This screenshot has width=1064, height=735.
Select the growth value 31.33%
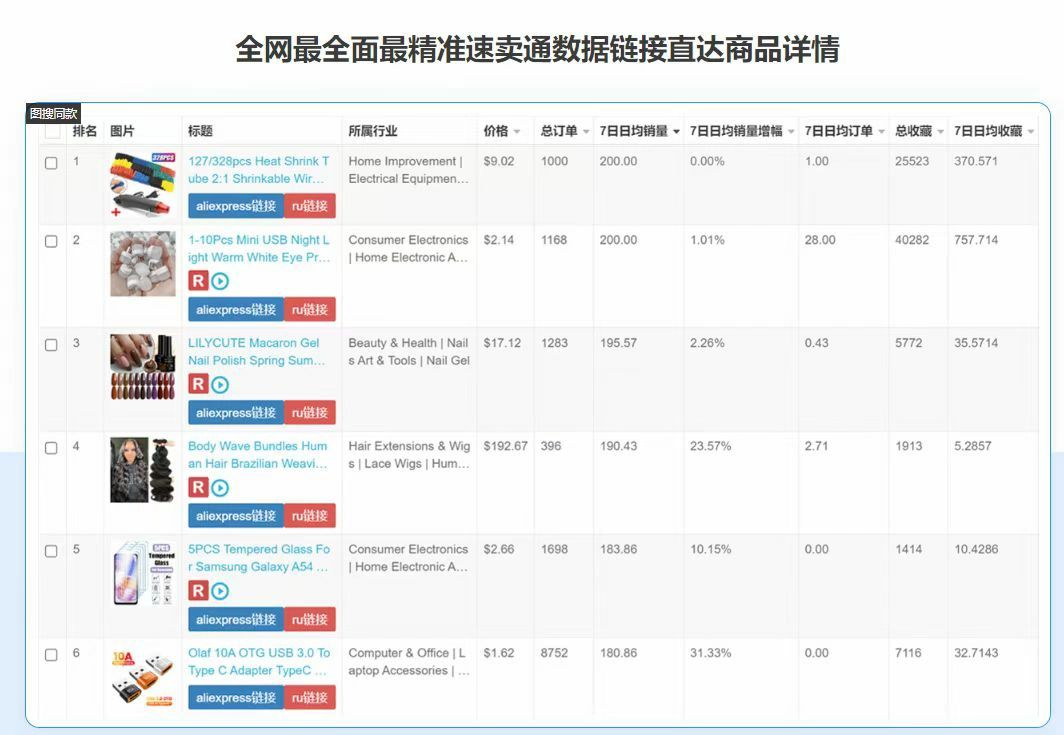(710, 653)
